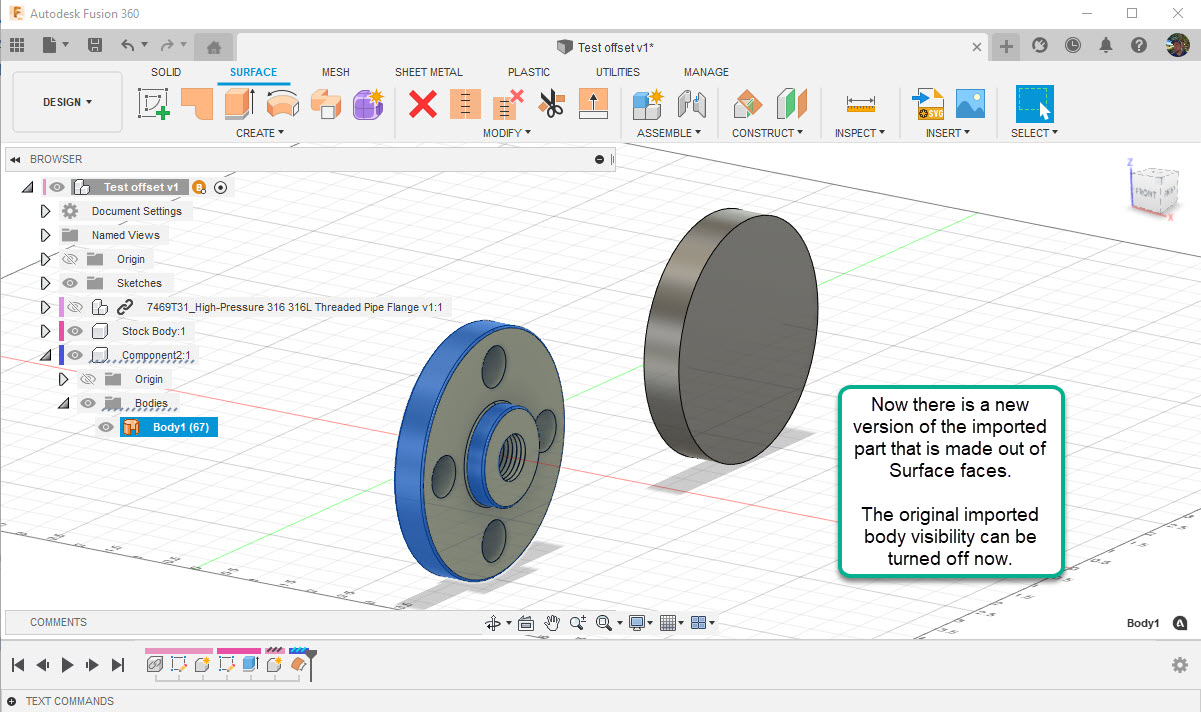1201x712 pixels.
Task: Click the Offset Plane construct icon
Action: [748, 103]
